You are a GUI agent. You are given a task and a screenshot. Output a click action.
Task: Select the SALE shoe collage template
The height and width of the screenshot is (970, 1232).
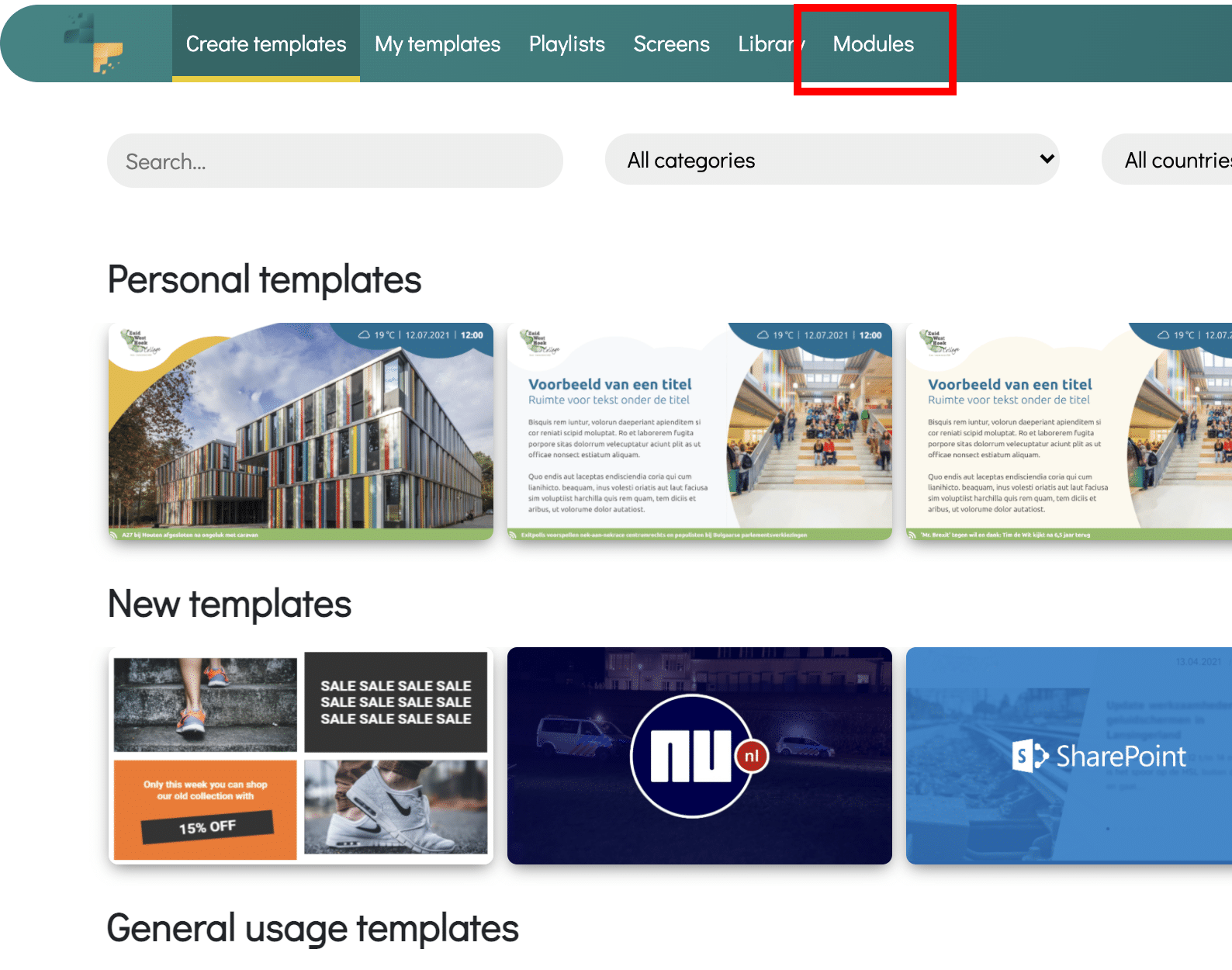click(301, 755)
